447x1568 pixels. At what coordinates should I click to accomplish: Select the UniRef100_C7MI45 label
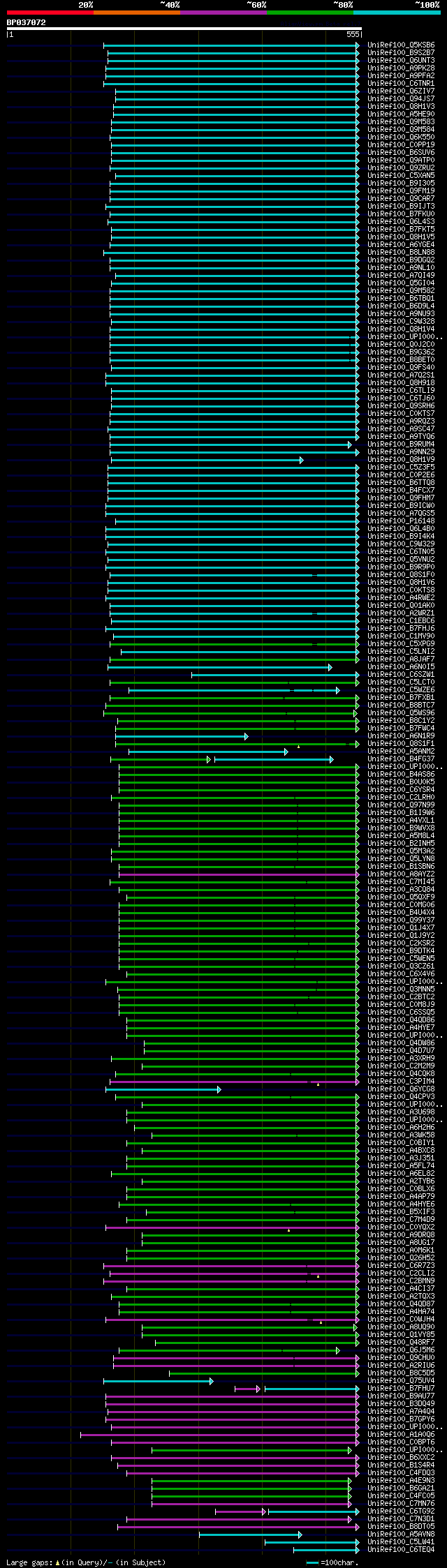tap(401, 882)
